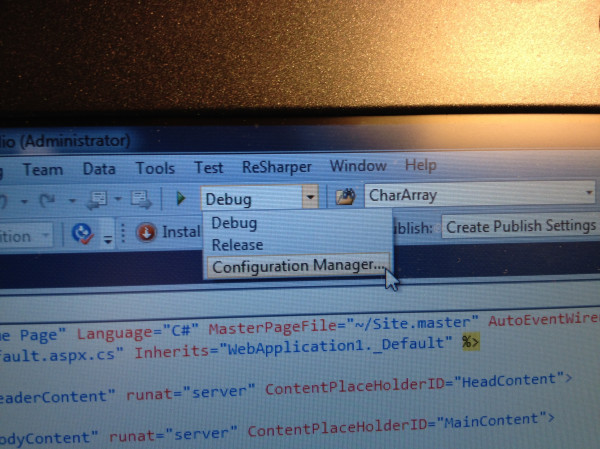Click the Navigate Backward icon
This screenshot has height=449, width=600.
tap(96, 199)
